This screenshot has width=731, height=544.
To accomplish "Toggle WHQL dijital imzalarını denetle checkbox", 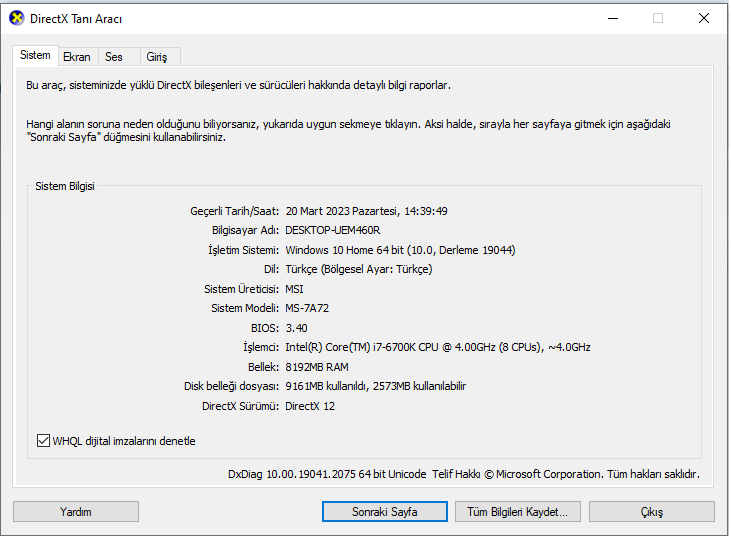I will point(43,441).
